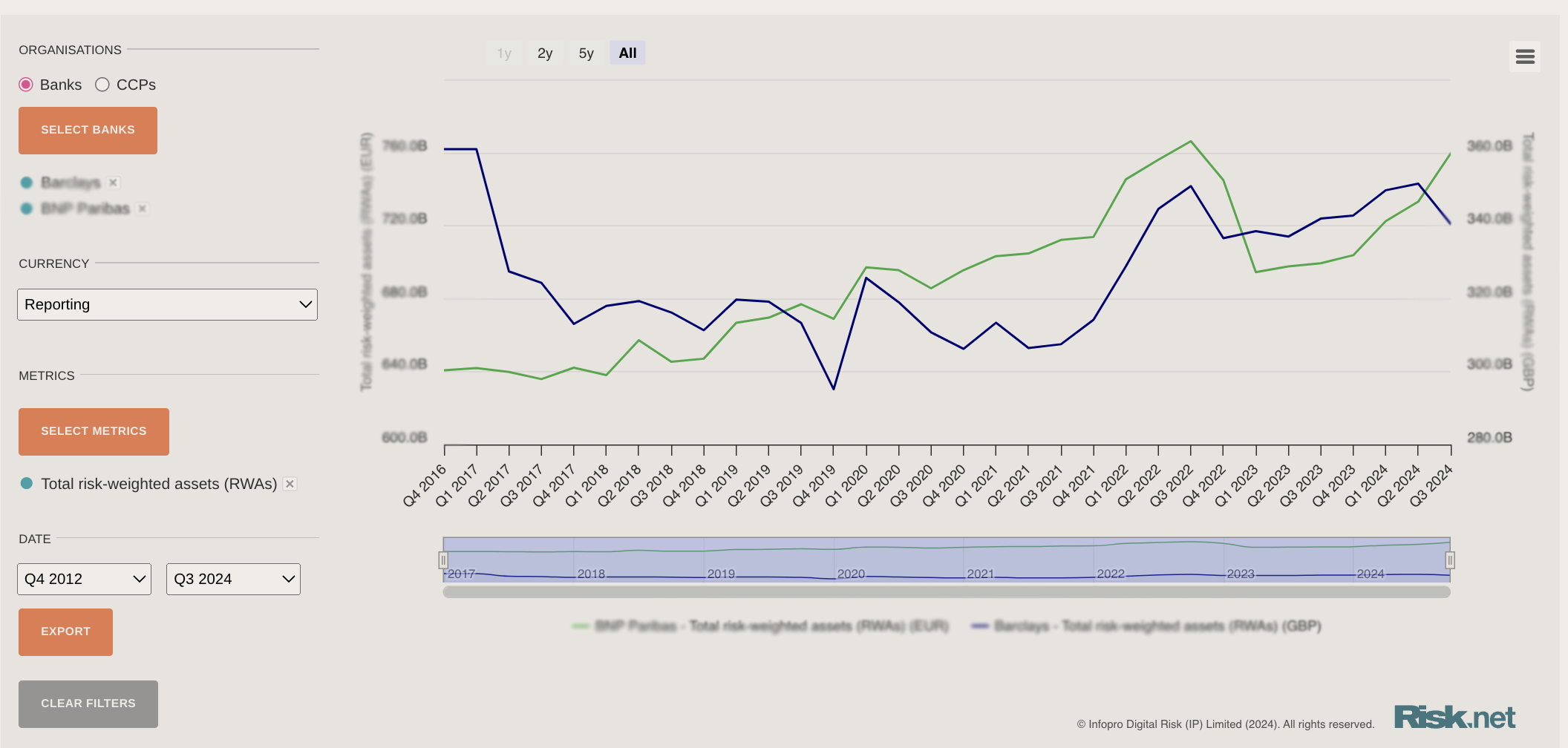
Task: Remove the Total risk-weighted assets metric
Action: click(x=290, y=484)
